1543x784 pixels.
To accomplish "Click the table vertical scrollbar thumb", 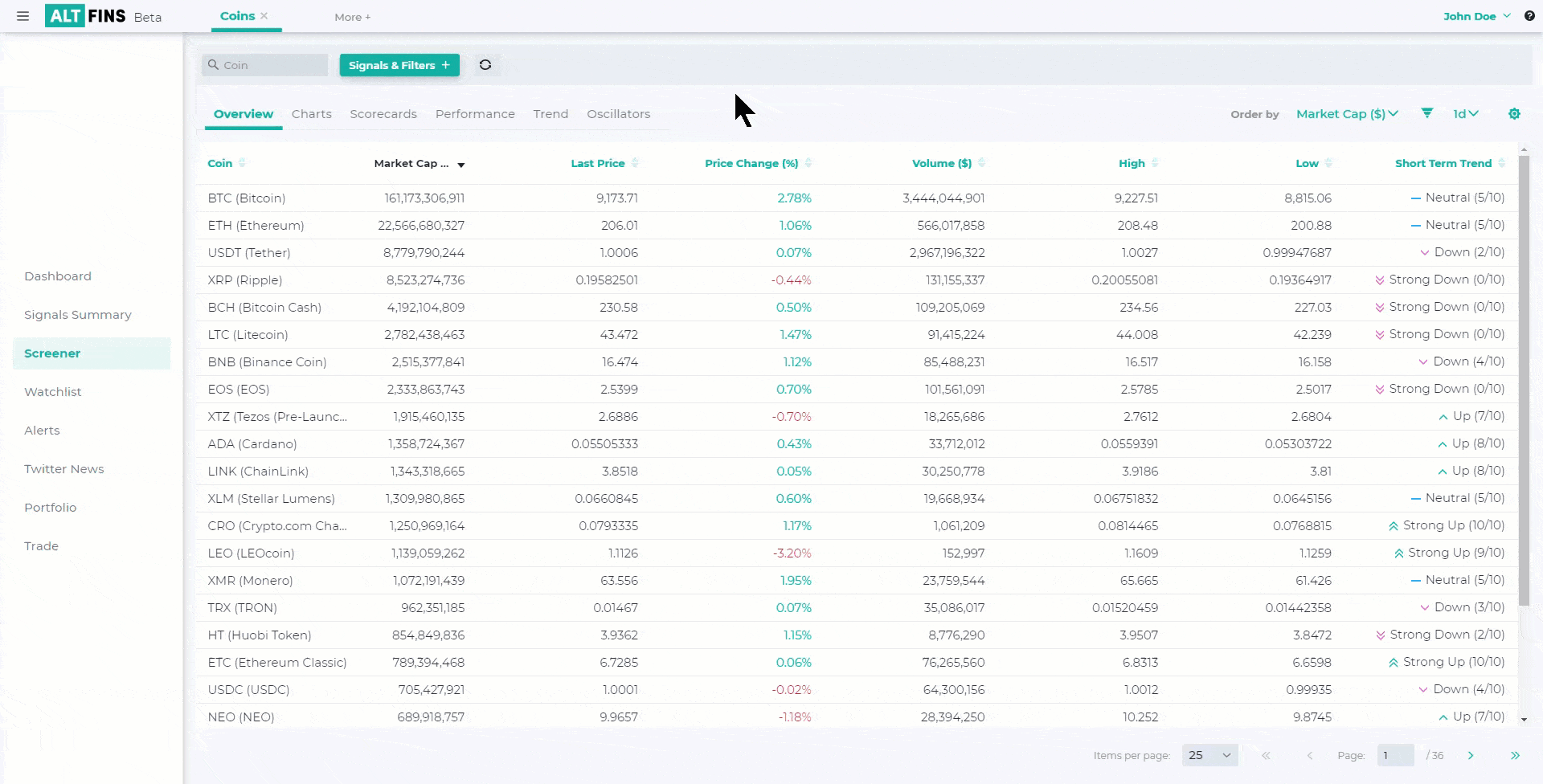I will [x=1524, y=382].
